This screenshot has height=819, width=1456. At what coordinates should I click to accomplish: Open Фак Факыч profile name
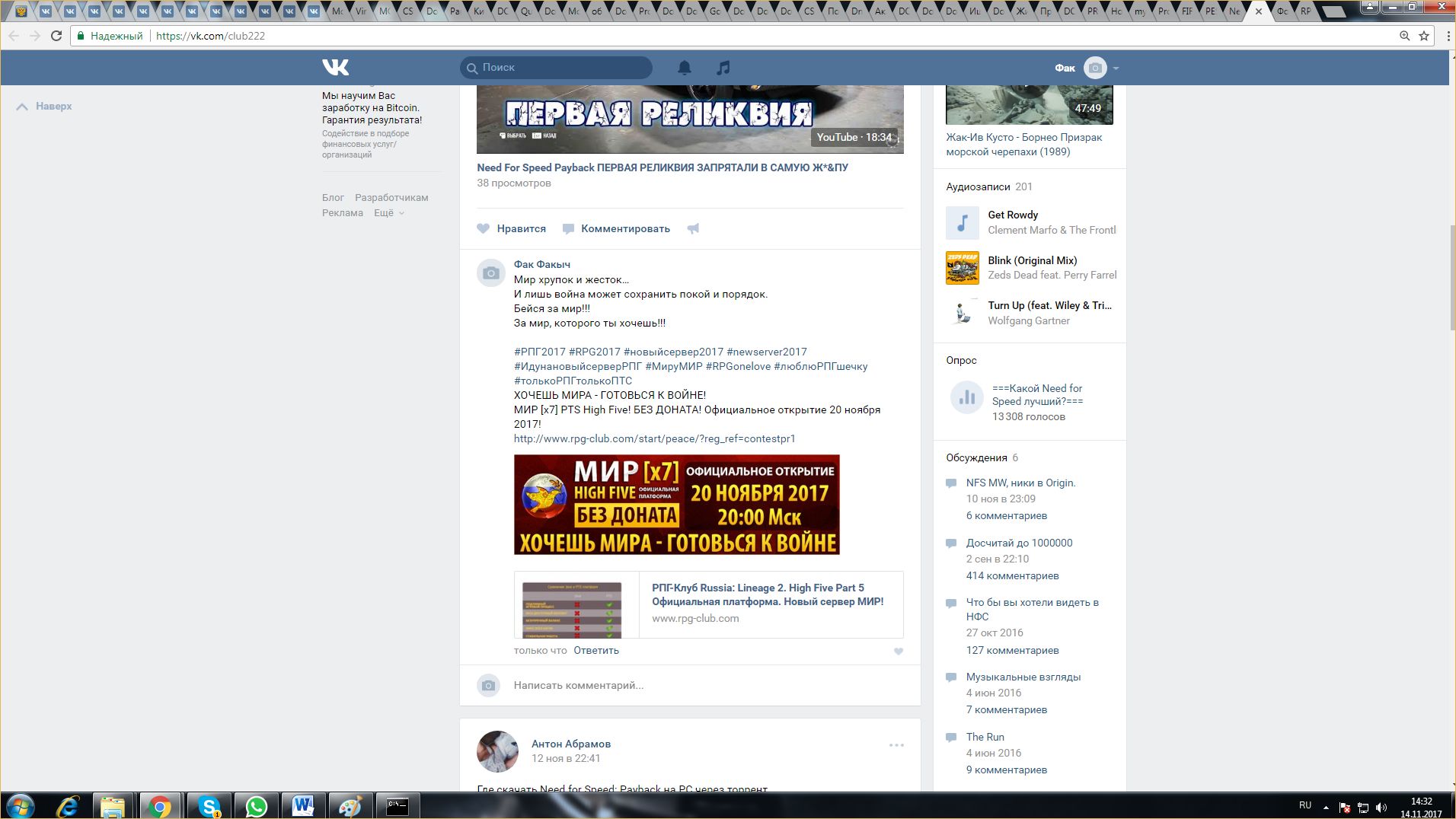click(542, 264)
